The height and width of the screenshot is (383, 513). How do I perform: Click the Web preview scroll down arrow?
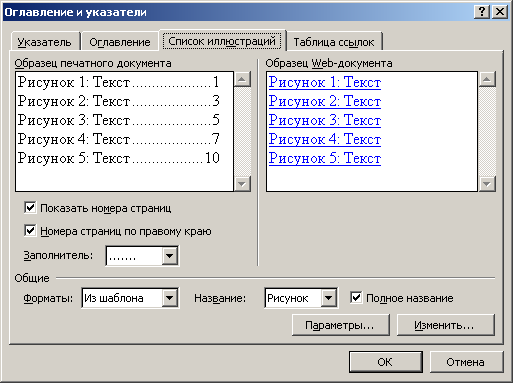pos(487,184)
